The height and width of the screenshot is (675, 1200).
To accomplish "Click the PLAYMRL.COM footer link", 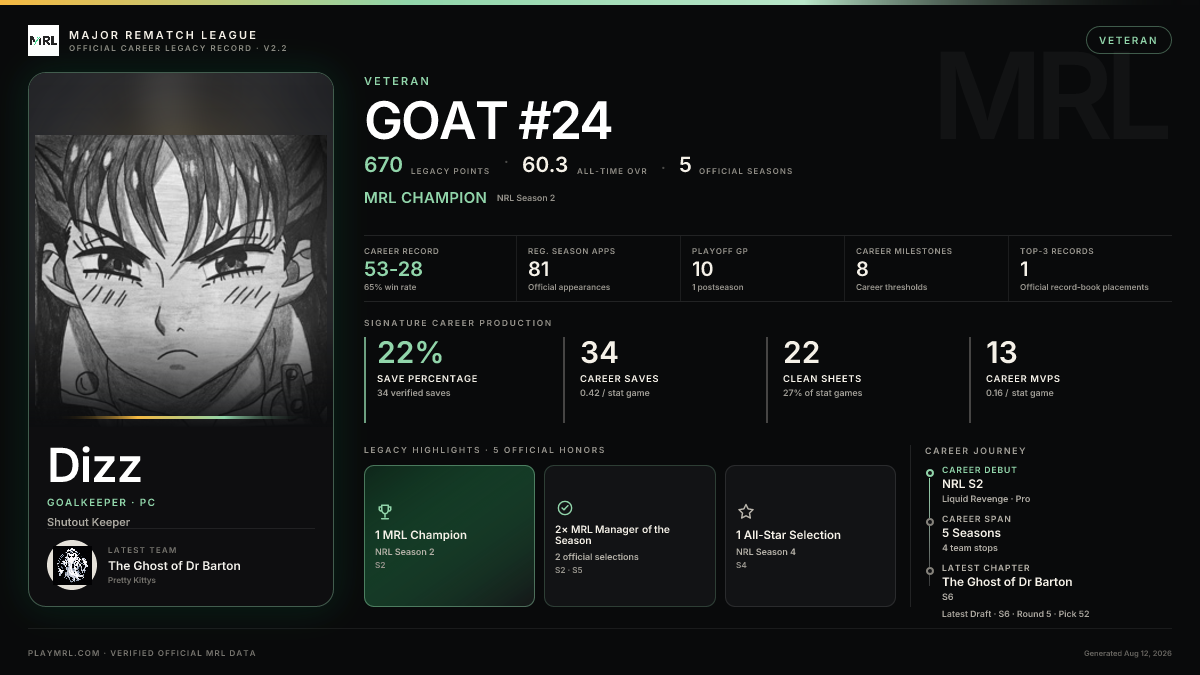I will [64, 653].
